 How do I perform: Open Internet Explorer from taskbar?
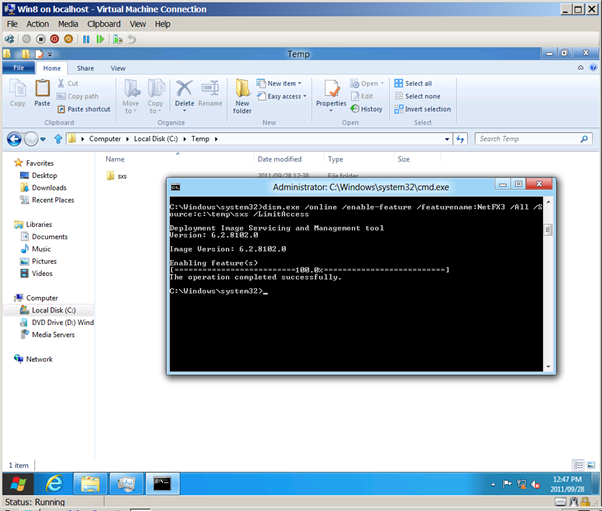pyautogui.click(x=54, y=484)
